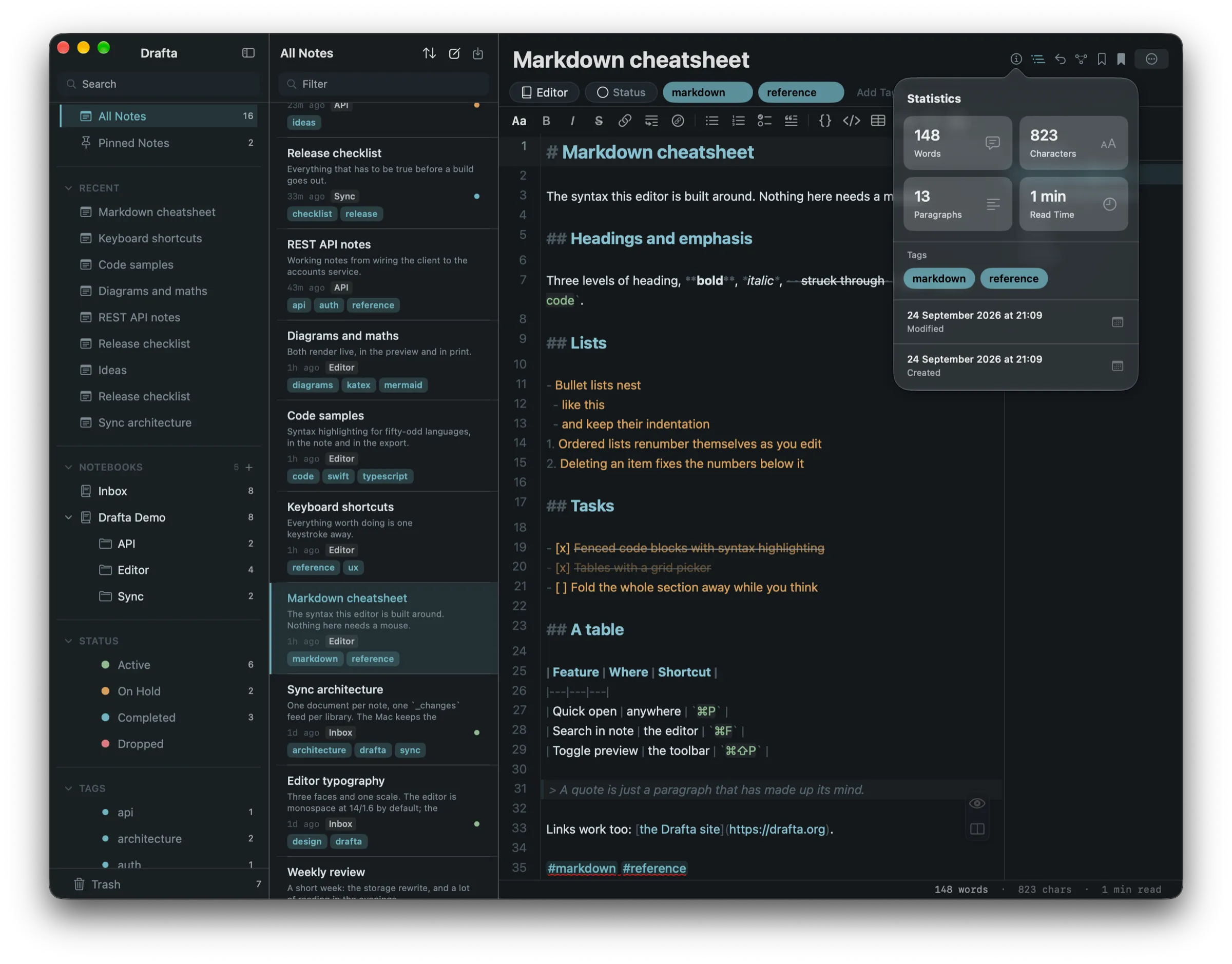Click the katex tag on Diagrams and maths

pyautogui.click(x=358, y=385)
